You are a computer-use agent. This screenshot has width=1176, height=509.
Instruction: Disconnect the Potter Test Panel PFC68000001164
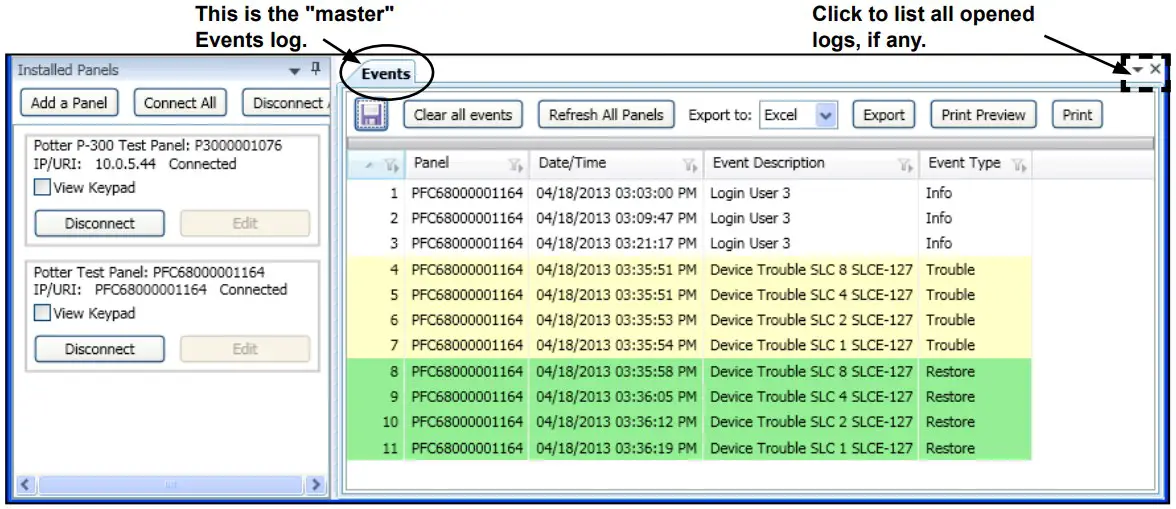99,349
